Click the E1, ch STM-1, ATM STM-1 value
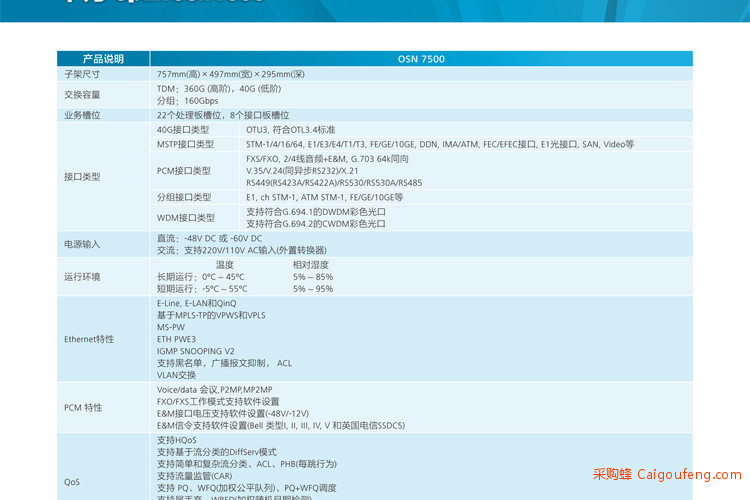Image resolution: width=750 pixels, height=500 pixels. click(x=324, y=197)
